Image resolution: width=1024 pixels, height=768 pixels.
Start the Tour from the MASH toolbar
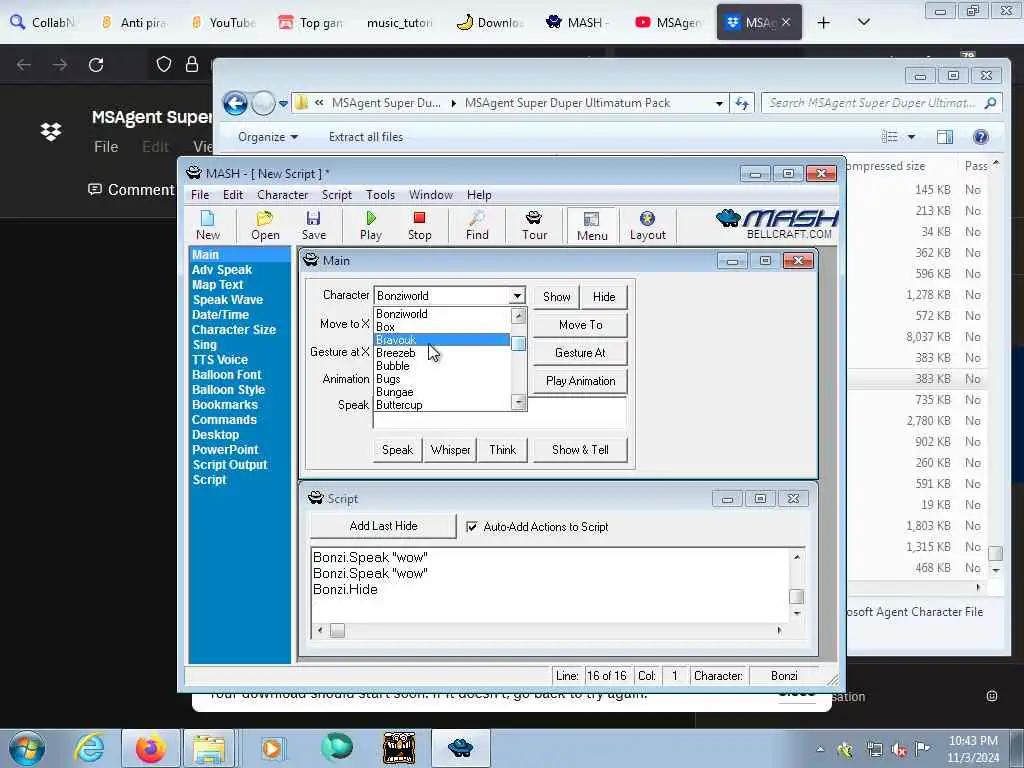click(x=534, y=225)
